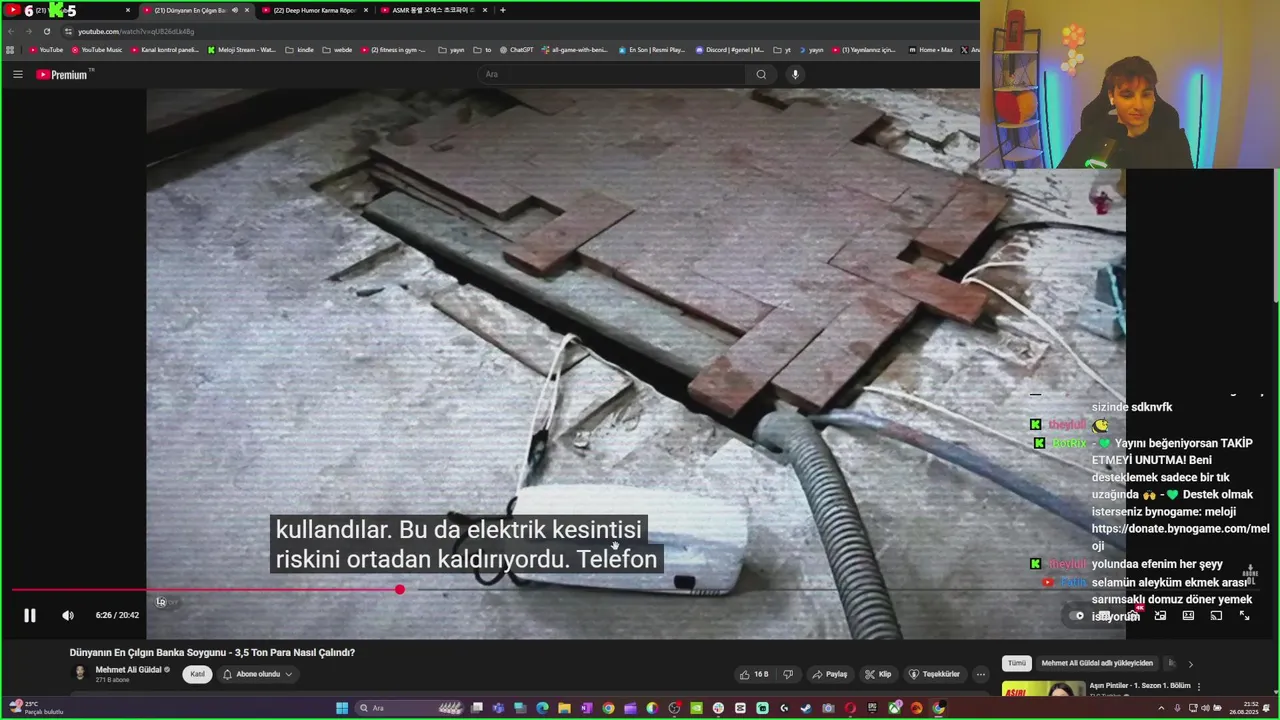This screenshot has width=1280, height=720.
Task: Open the 4K player settings gear
Action: pyautogui.click(x=1133, y=615)
